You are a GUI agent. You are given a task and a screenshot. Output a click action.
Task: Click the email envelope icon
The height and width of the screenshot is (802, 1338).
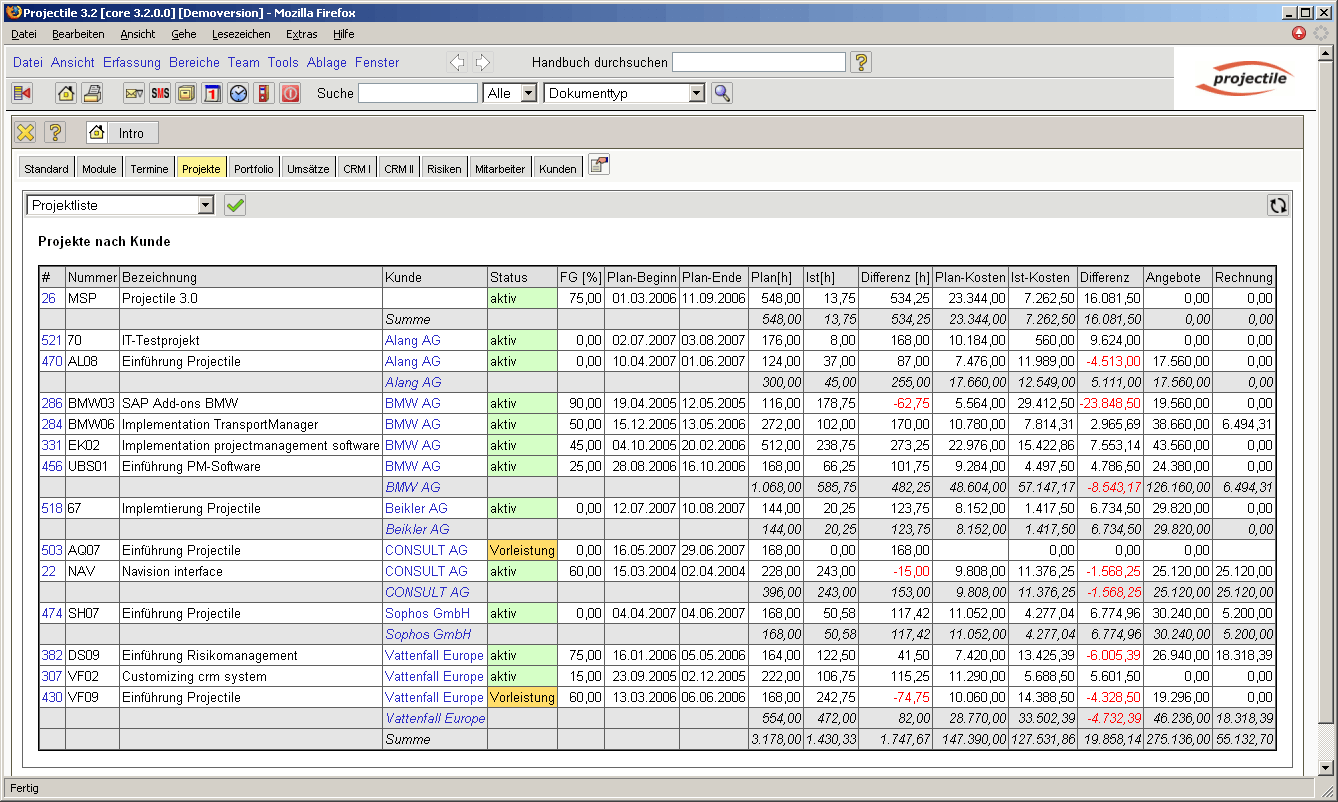tap(134, 93)
